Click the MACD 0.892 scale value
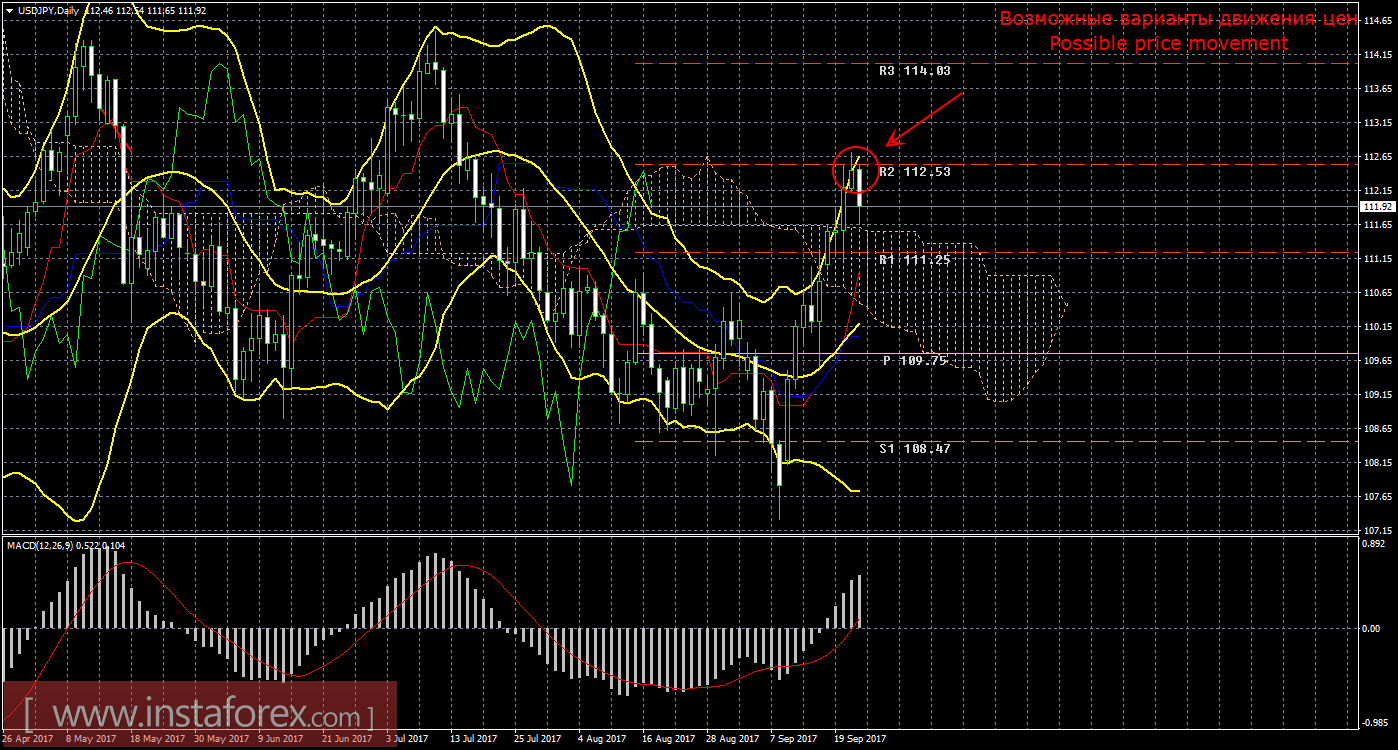Image resolution: width=1398 pixels, height=750 pixels. tap(1375, 545)
